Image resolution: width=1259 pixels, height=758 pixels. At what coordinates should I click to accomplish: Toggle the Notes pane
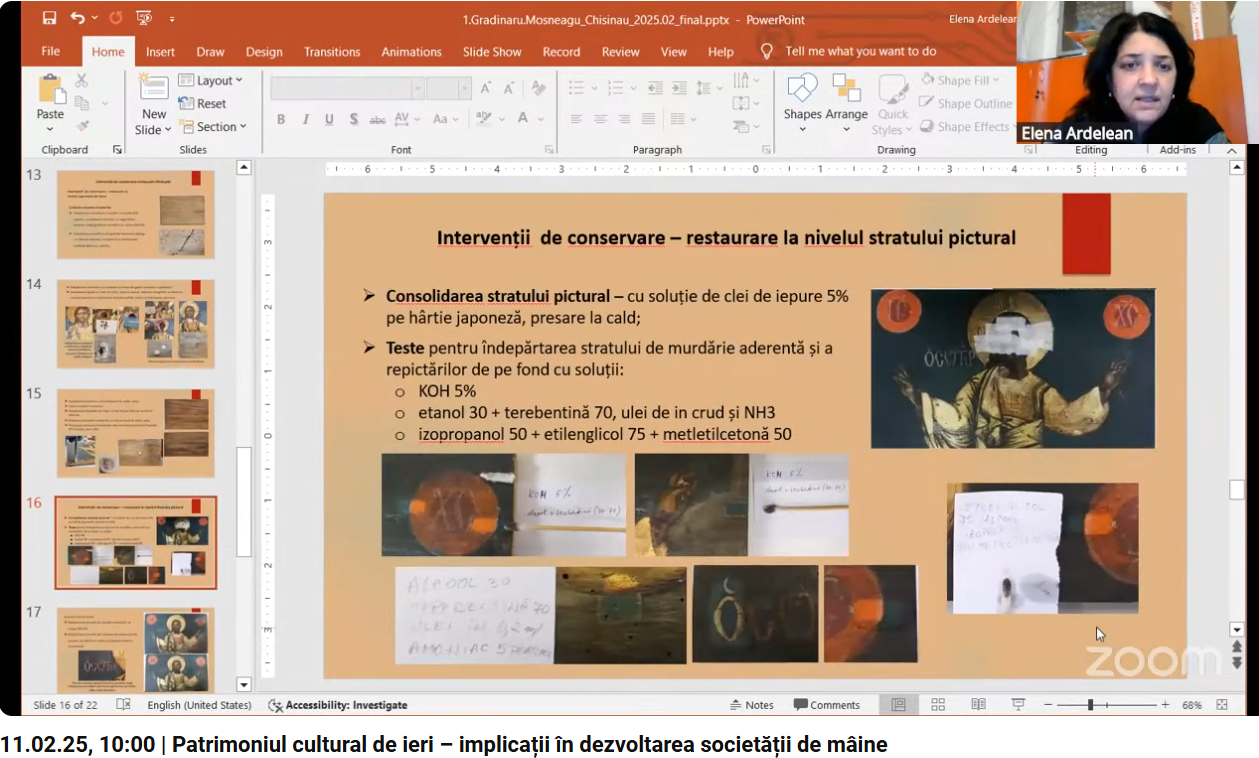752,704
